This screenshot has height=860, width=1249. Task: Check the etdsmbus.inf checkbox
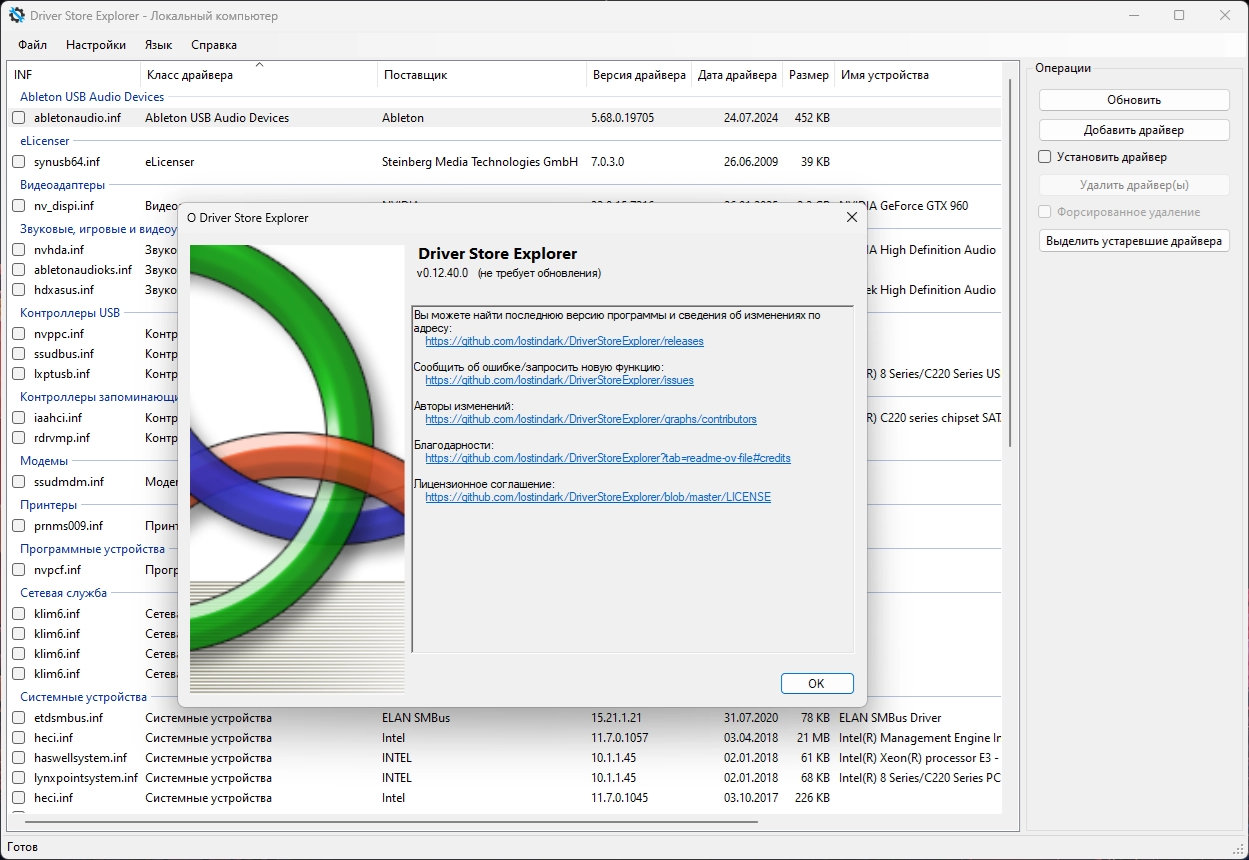18,718
